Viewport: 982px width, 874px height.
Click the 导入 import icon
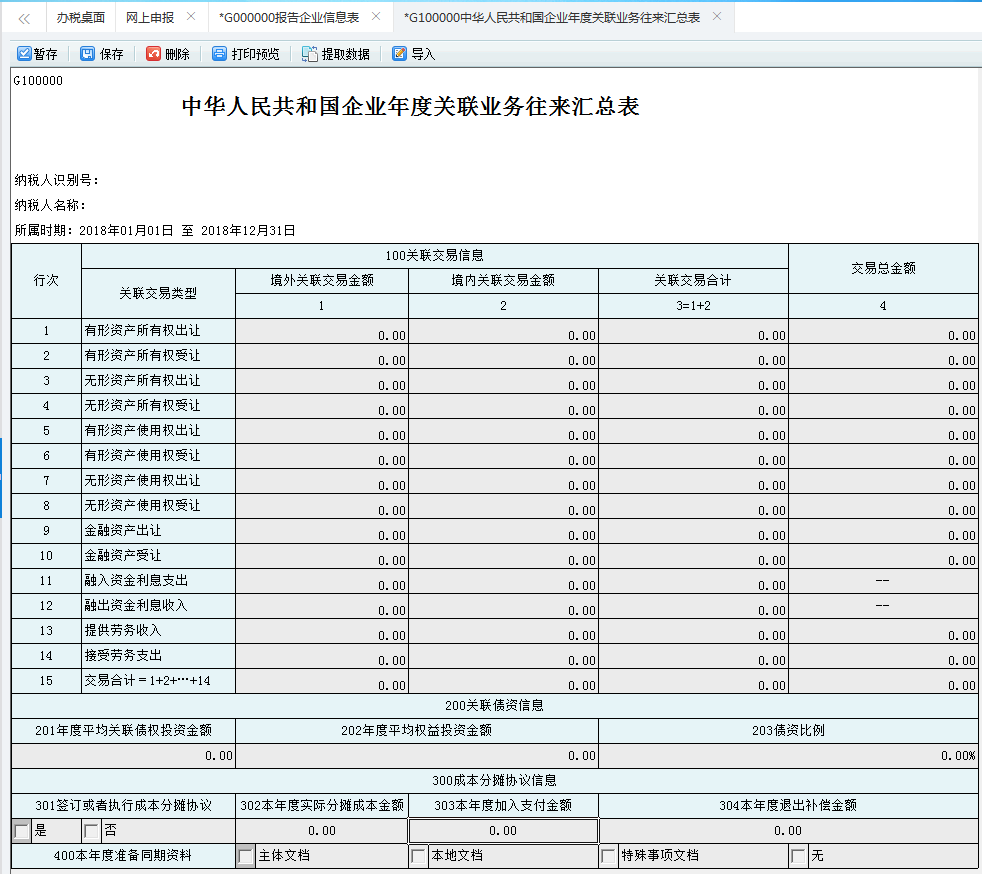400,54
